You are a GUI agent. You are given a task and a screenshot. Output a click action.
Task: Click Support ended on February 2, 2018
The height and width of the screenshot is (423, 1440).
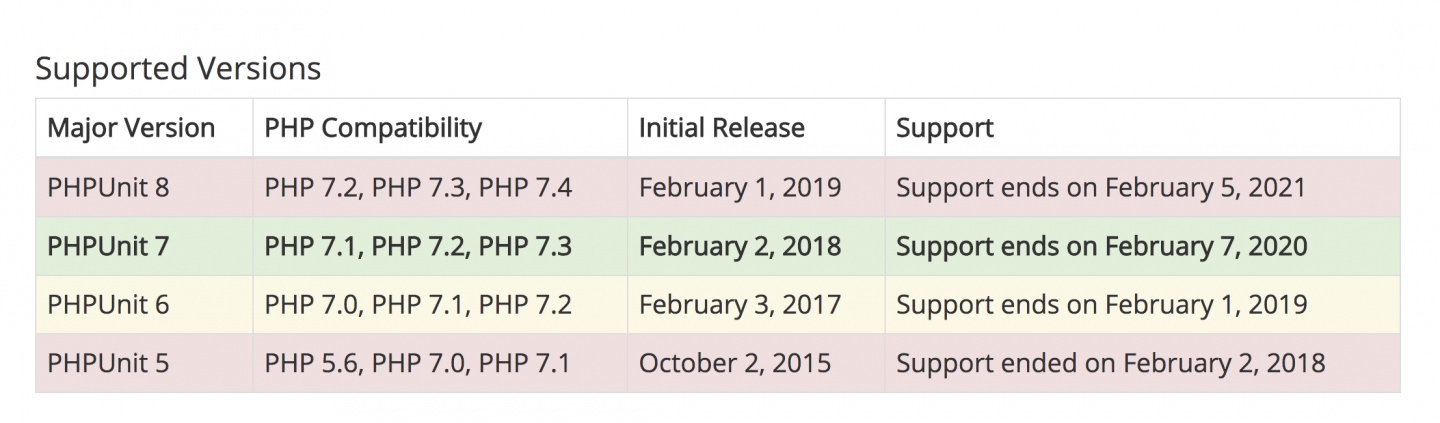(x=1111, y=363)
